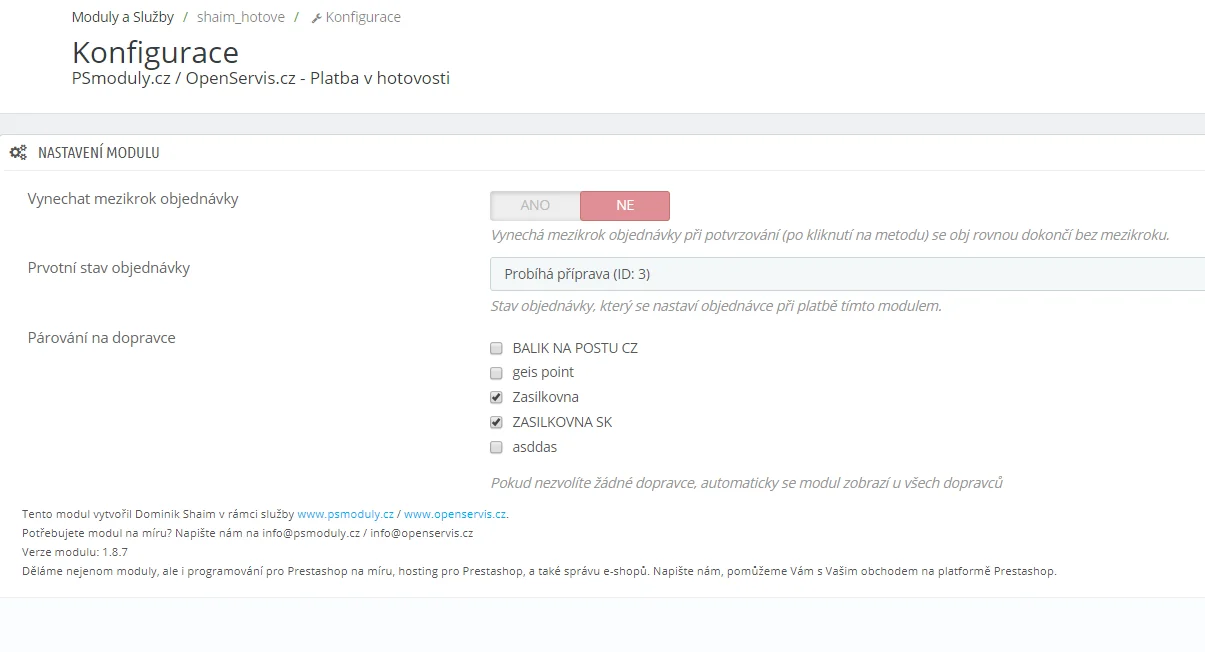Click the large Konfigurace page title
The width and height of the screenshot is (1205, 652).
click(x=155, y=52)
